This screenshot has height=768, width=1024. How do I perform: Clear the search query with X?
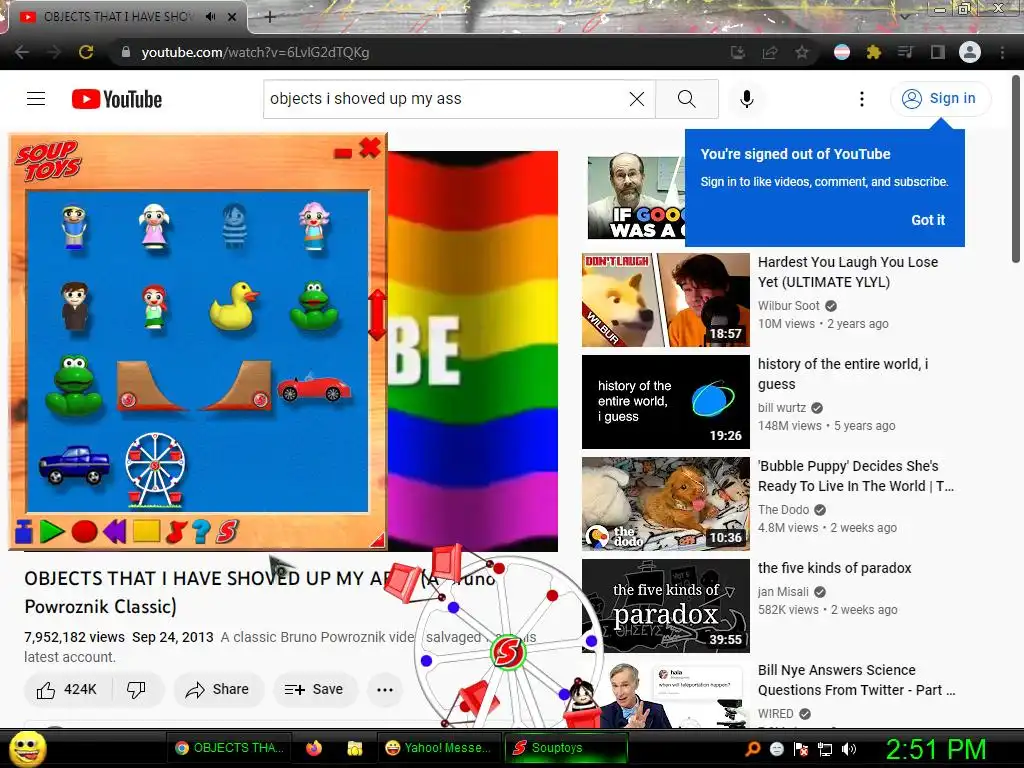click(x=637, y=99)
